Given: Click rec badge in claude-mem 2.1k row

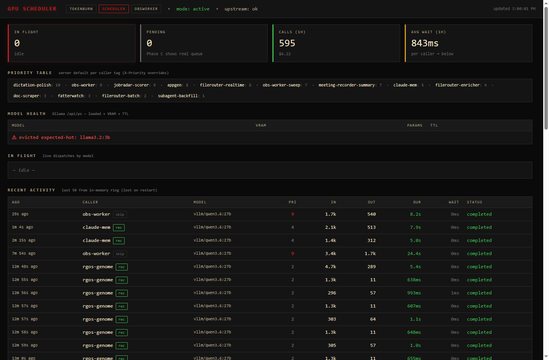Looking at the screenshot, I should tap(119, 228).
